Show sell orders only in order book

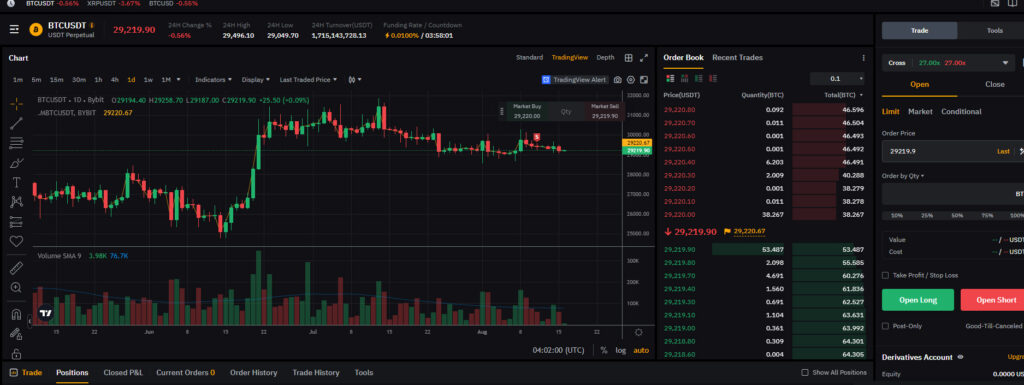click(x=712, y=78)
